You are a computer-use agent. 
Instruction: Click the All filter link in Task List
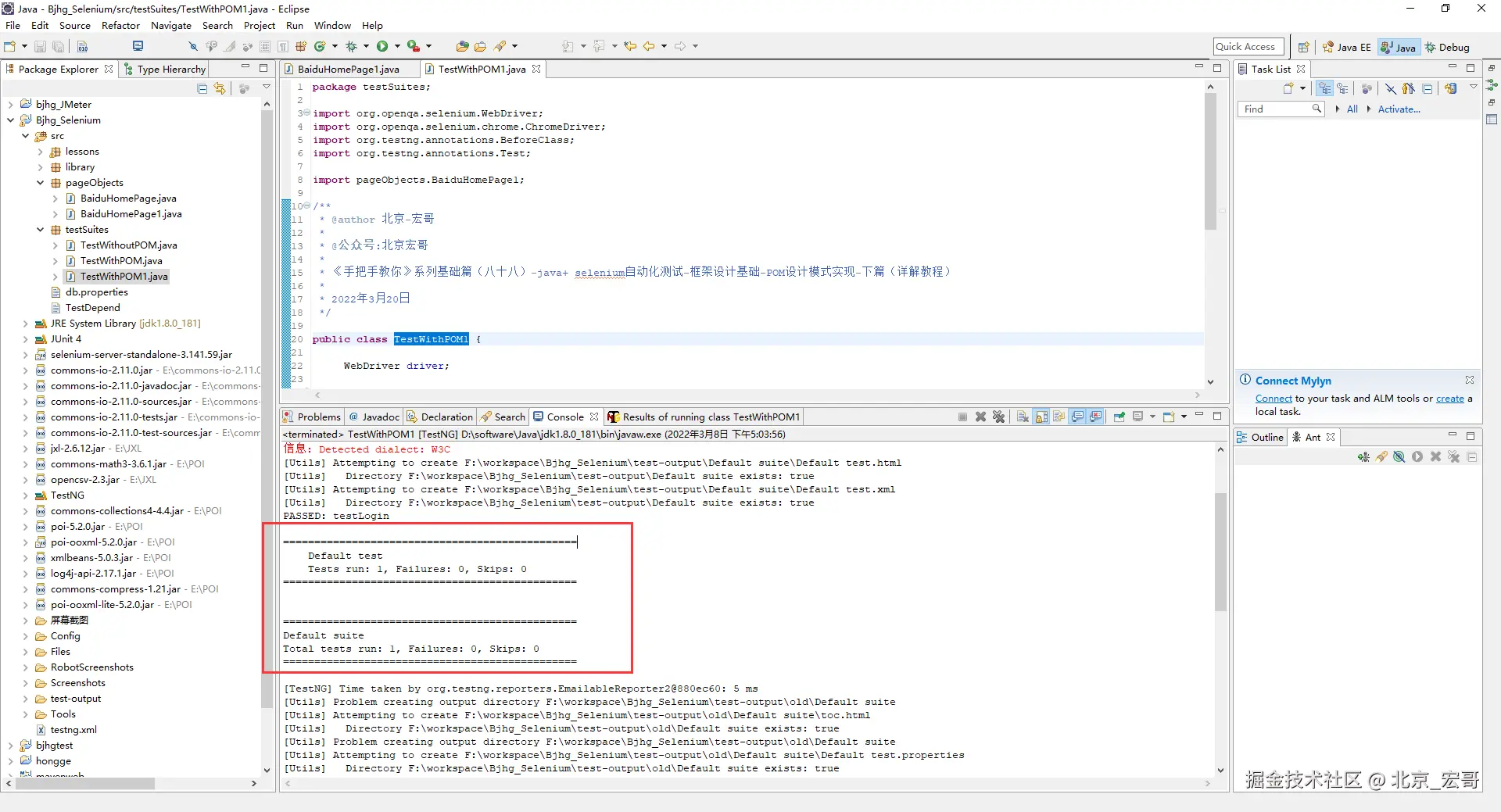pos(1352,109)
